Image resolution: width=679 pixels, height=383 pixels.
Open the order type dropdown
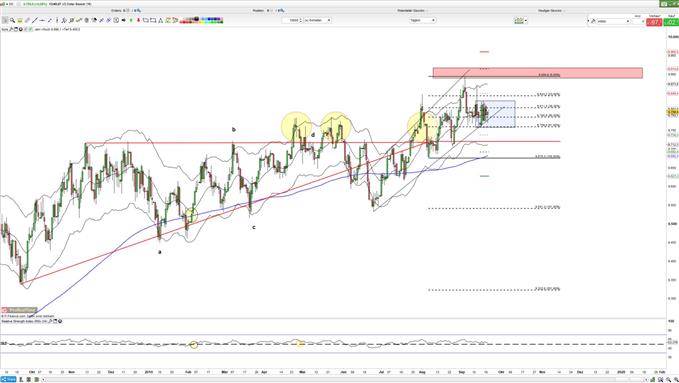pos(613,21)
